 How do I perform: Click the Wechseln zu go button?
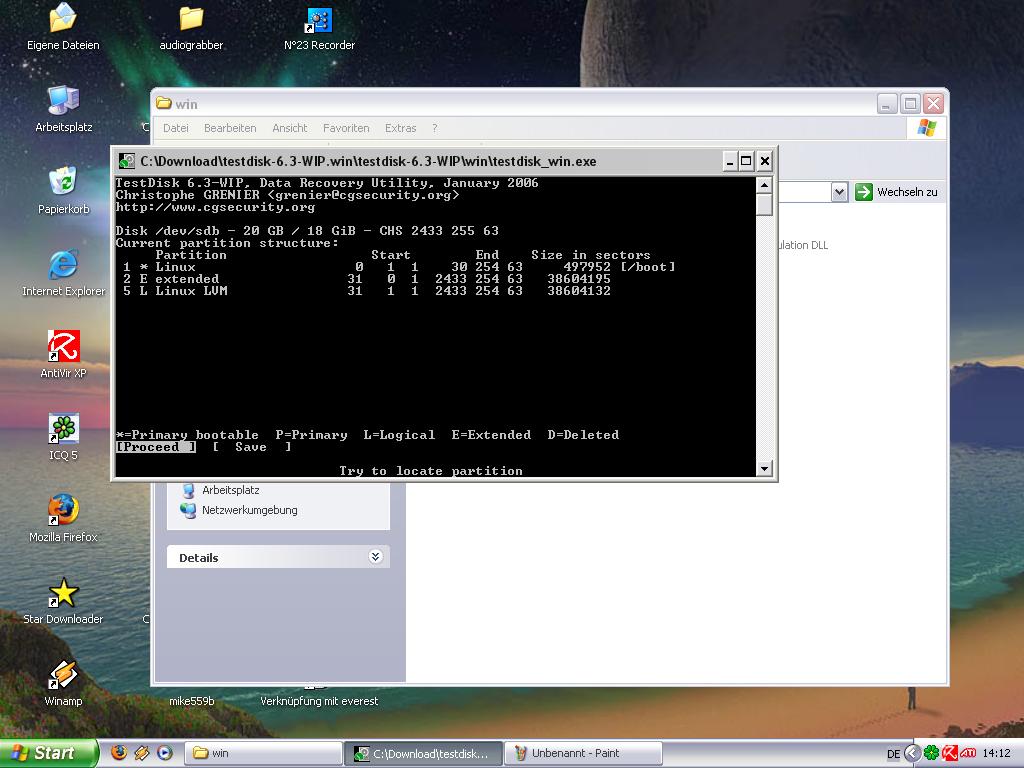(x=897, y=192)
